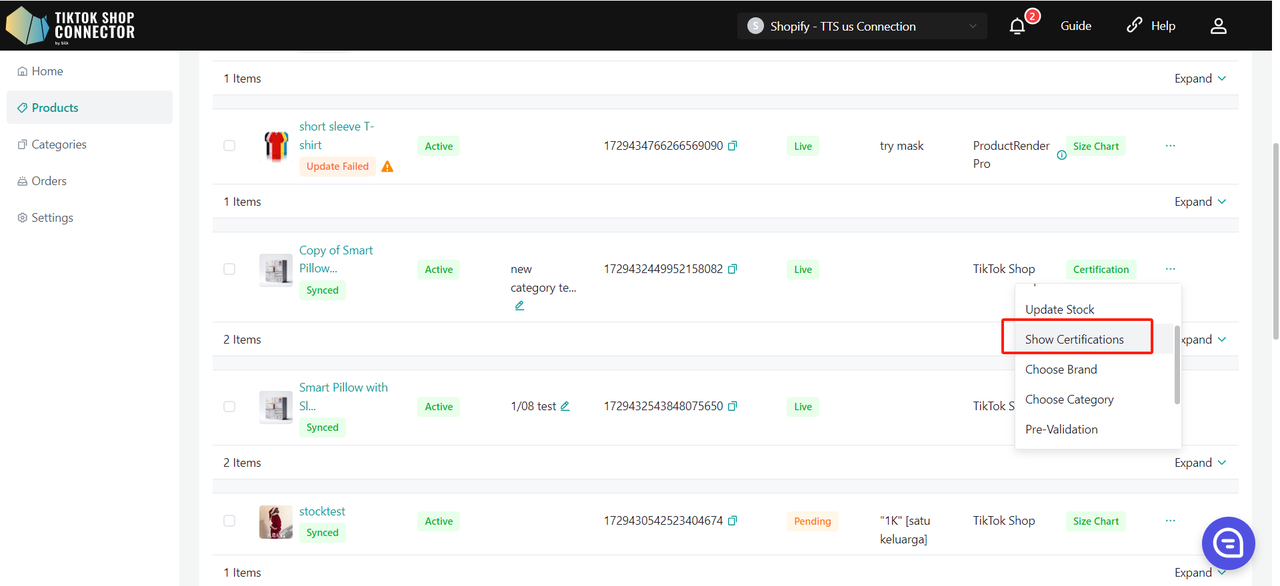This screenshot has height=586, width=1280.
Task: Open more actions for short sleeve T-shirt
Action: (x=1170, y=146)
